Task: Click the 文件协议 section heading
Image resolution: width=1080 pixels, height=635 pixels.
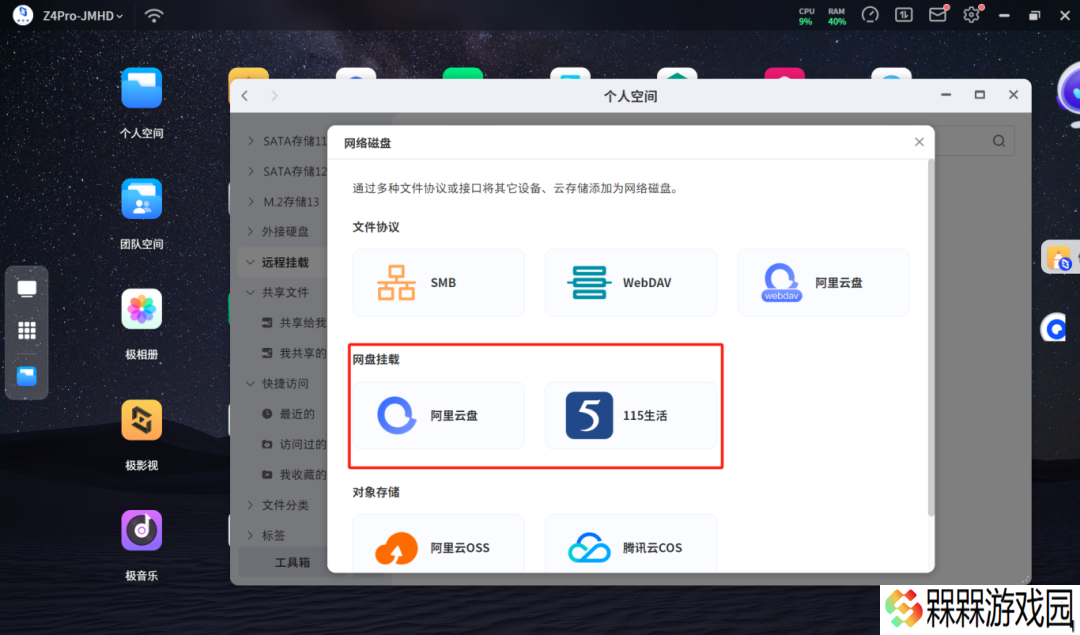Action: (376, 227)
